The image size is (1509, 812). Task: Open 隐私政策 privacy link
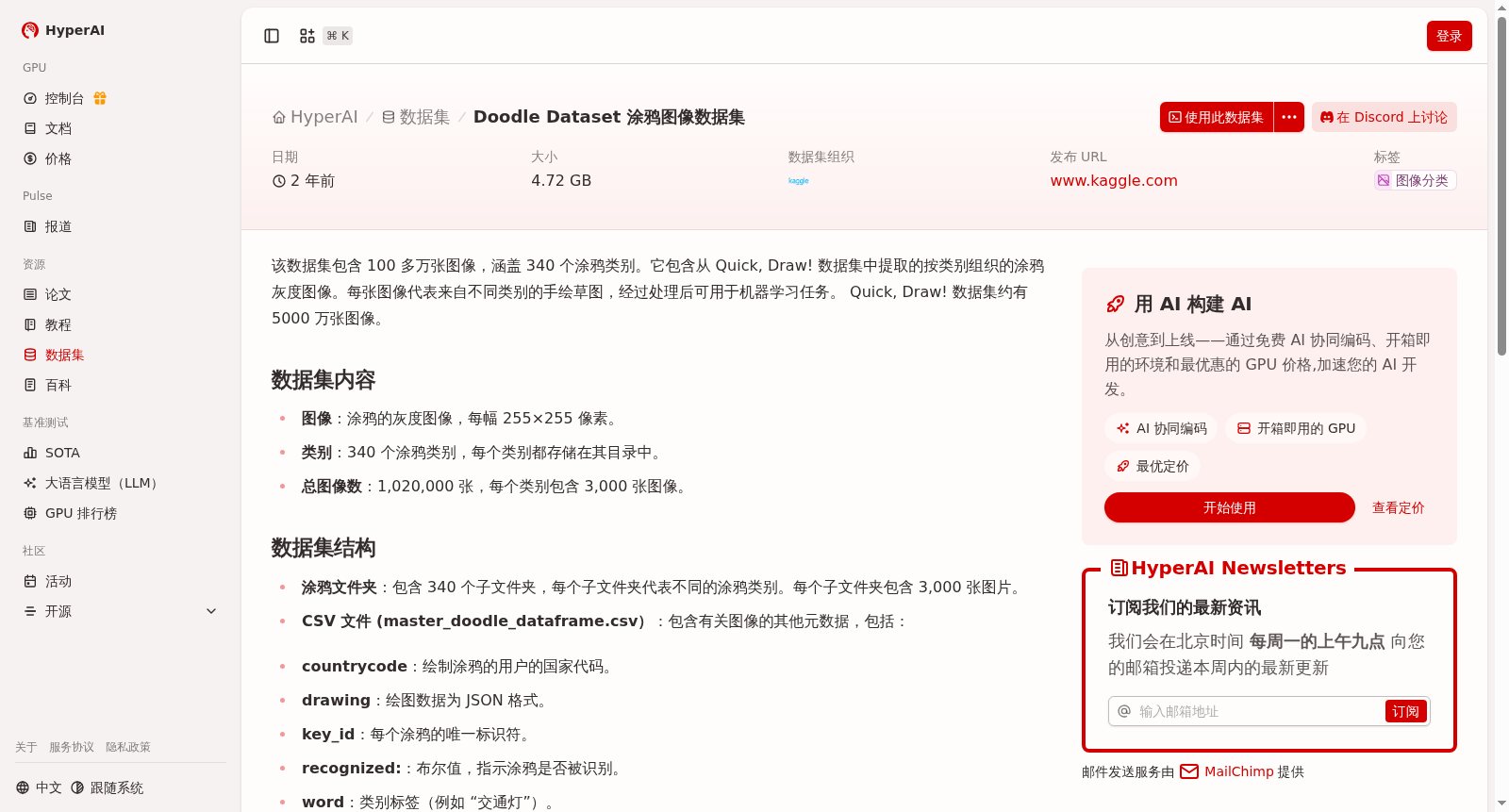point(128,747)
